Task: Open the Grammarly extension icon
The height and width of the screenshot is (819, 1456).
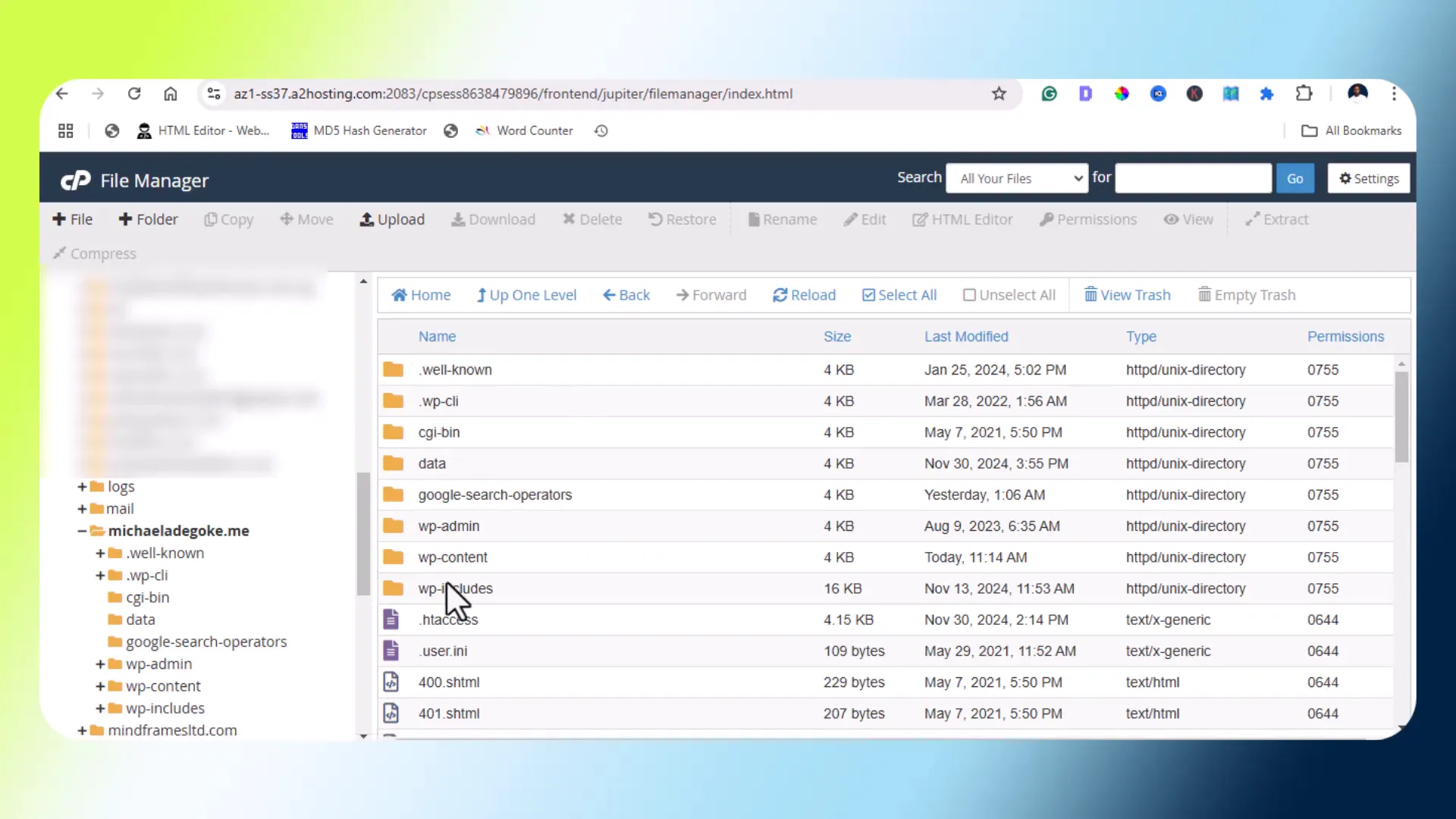Action: point(1050,93)
